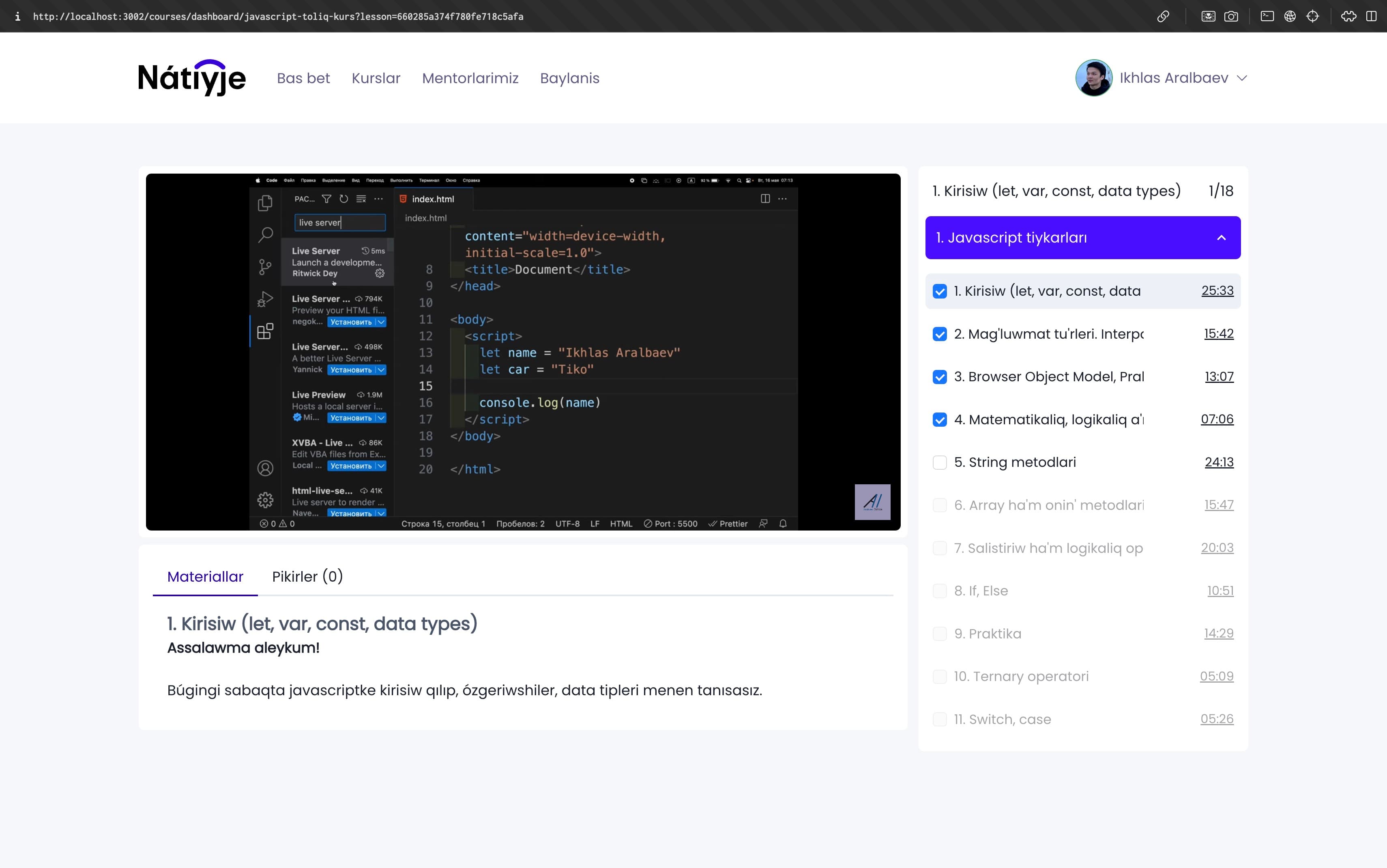The height and width of the screenshot is (868, 1387).
Task: Click the copy link chain icon
Action: [1163, 16]
